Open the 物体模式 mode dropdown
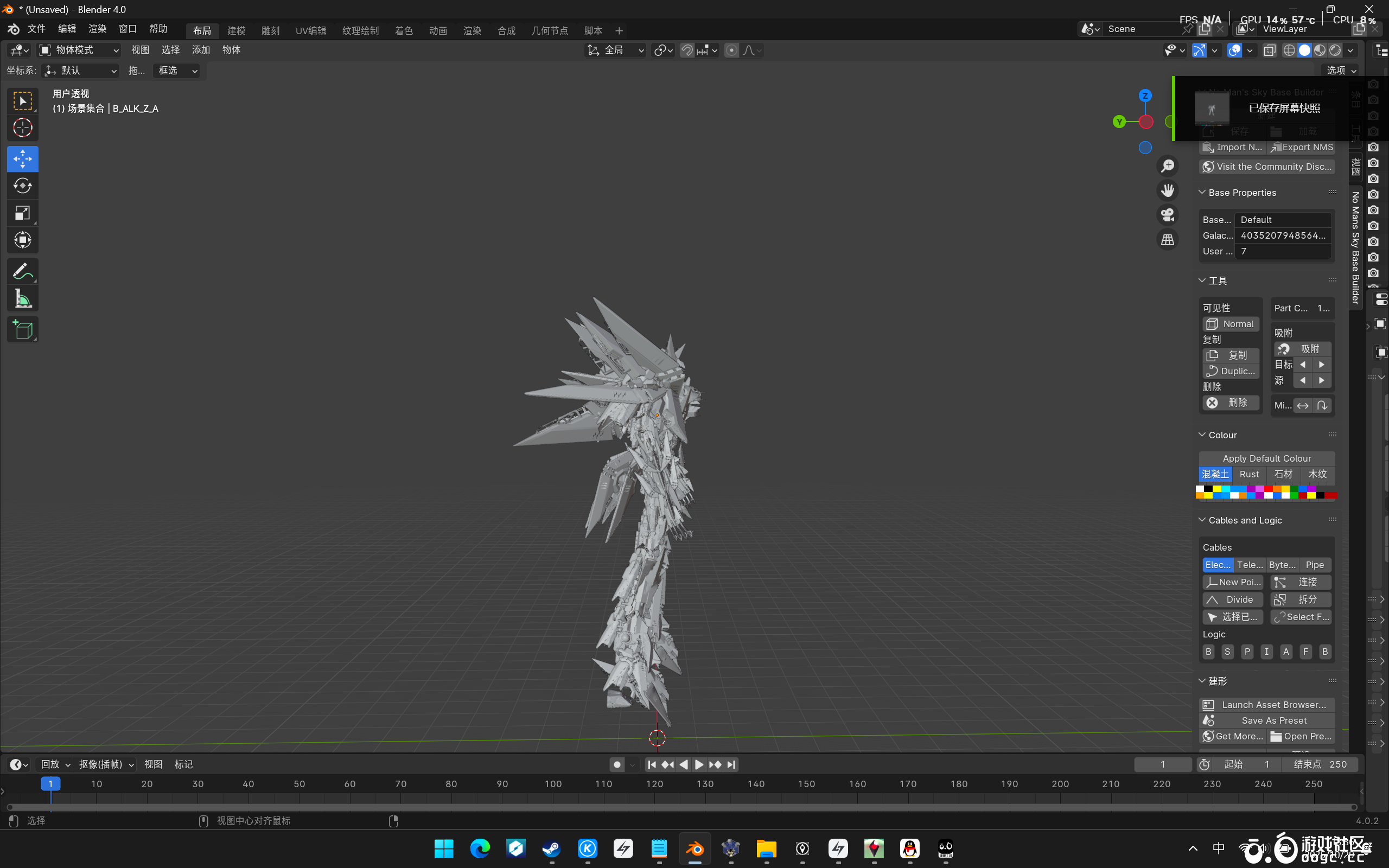 click(79, 50)
